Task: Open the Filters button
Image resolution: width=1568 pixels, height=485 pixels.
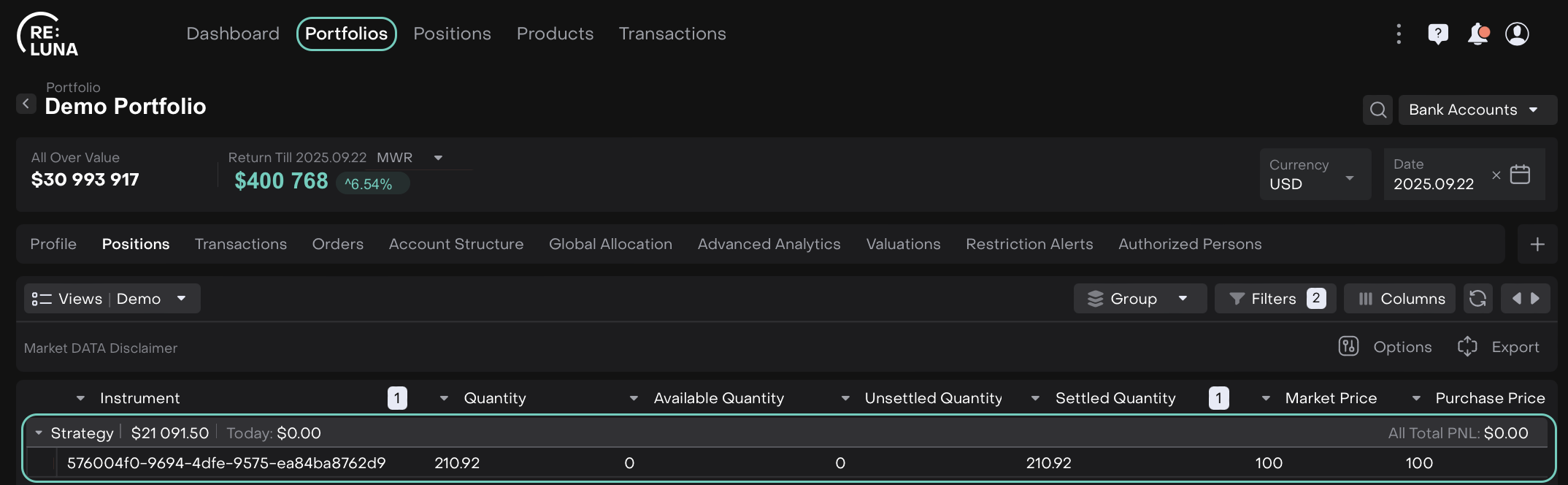Action: [1275, 299]
